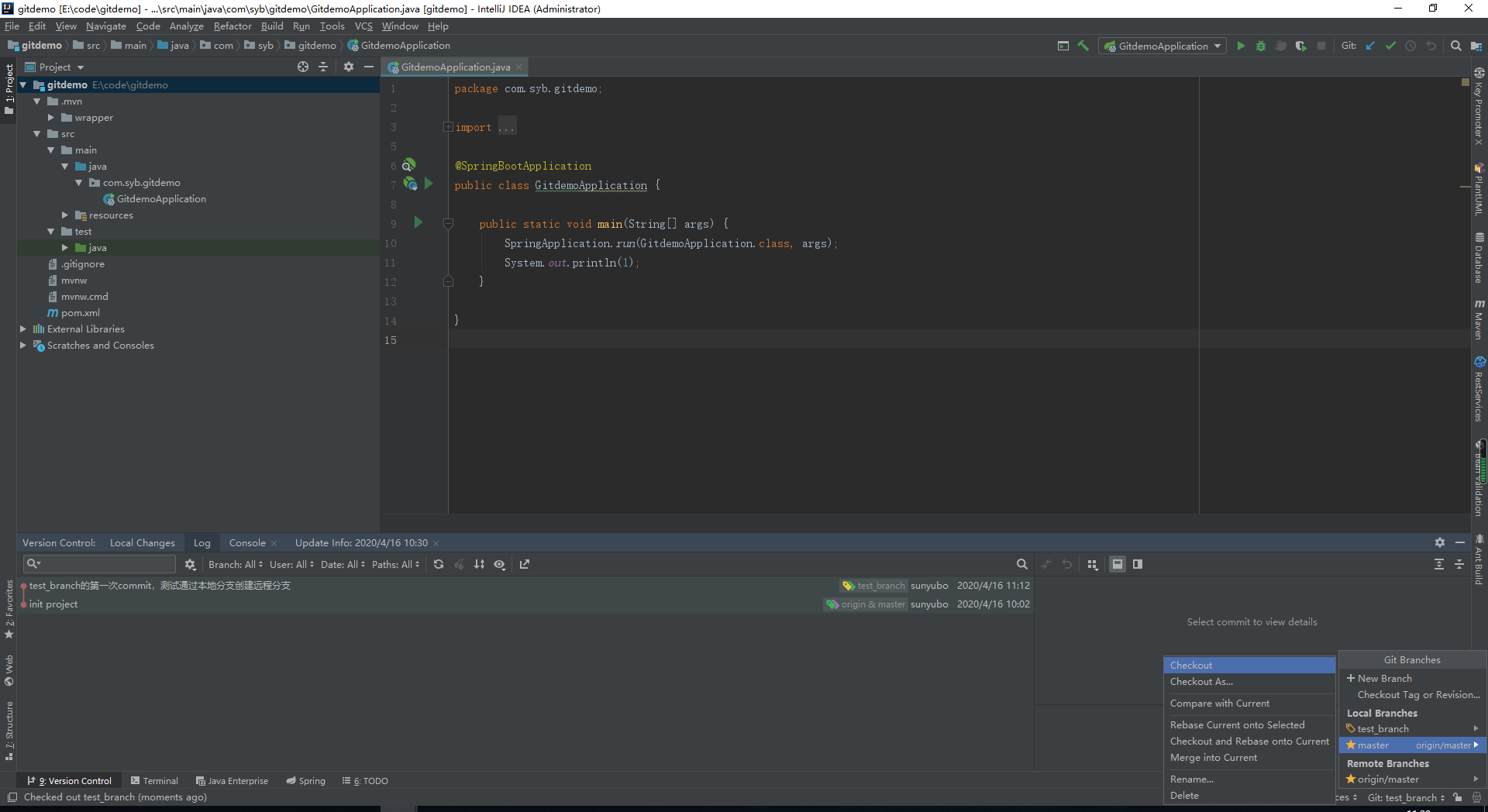1488x812 pixels.
Task: Update project using the blue Git arrow
Action: tap(1370, 46)
